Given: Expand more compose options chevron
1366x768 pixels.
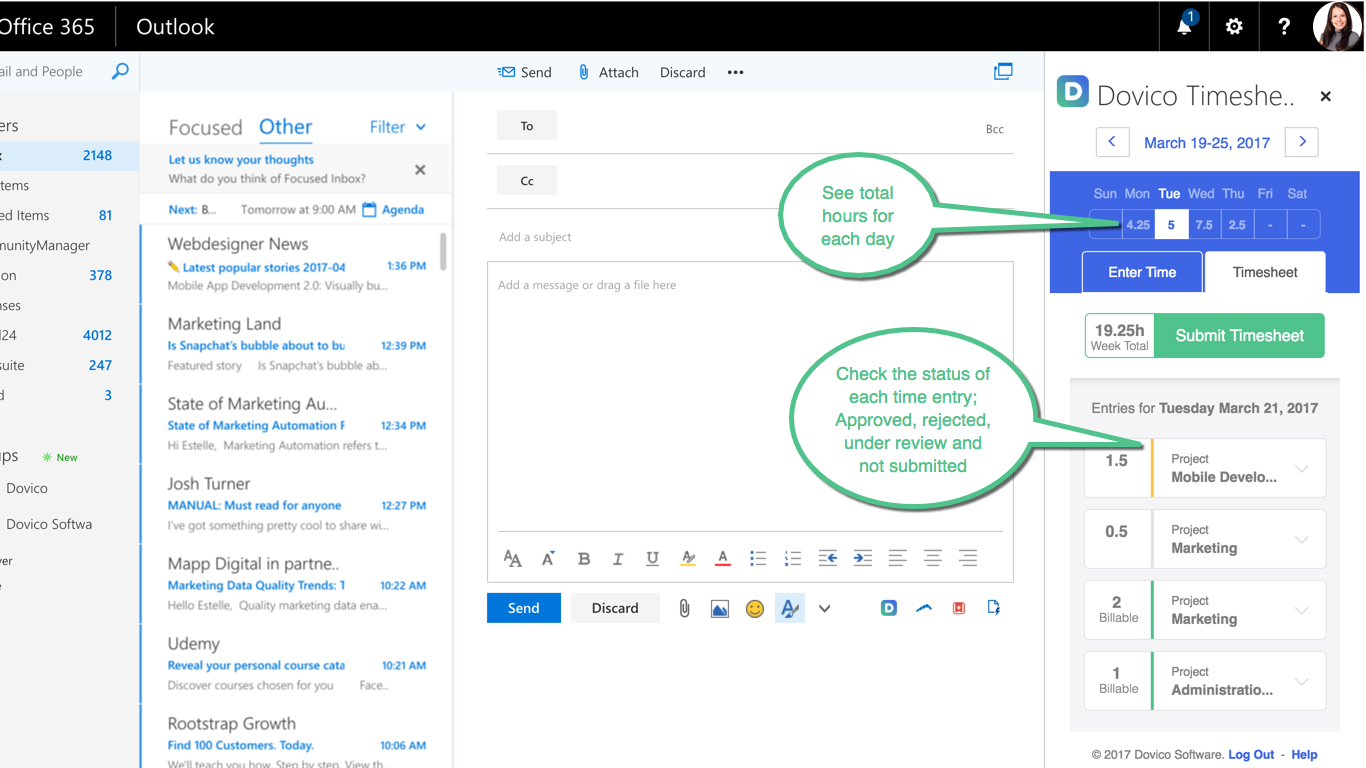Looking at the screenshot, I should click(825, 608).
